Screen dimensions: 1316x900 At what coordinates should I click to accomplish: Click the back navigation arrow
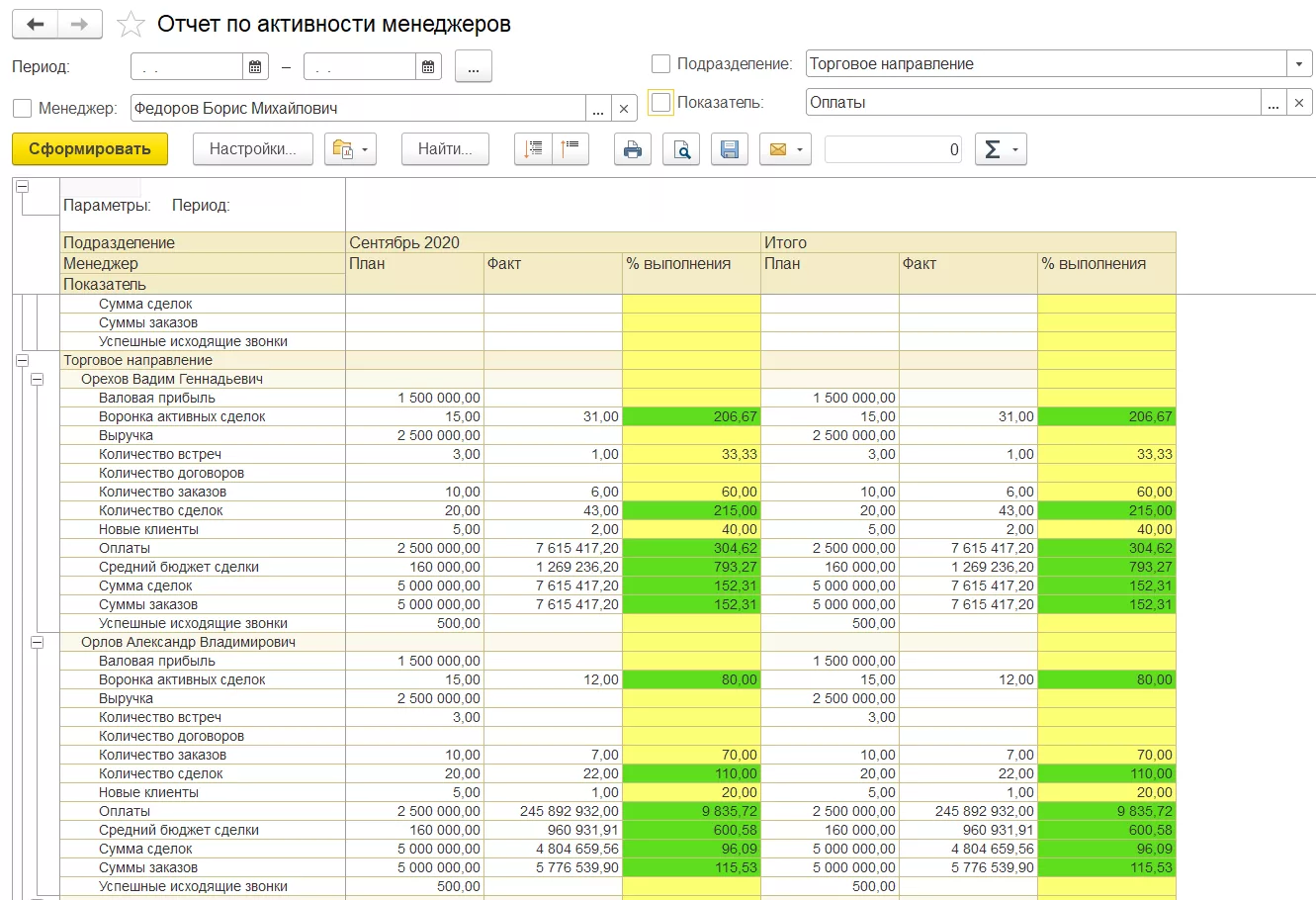[x=36, y=25]
